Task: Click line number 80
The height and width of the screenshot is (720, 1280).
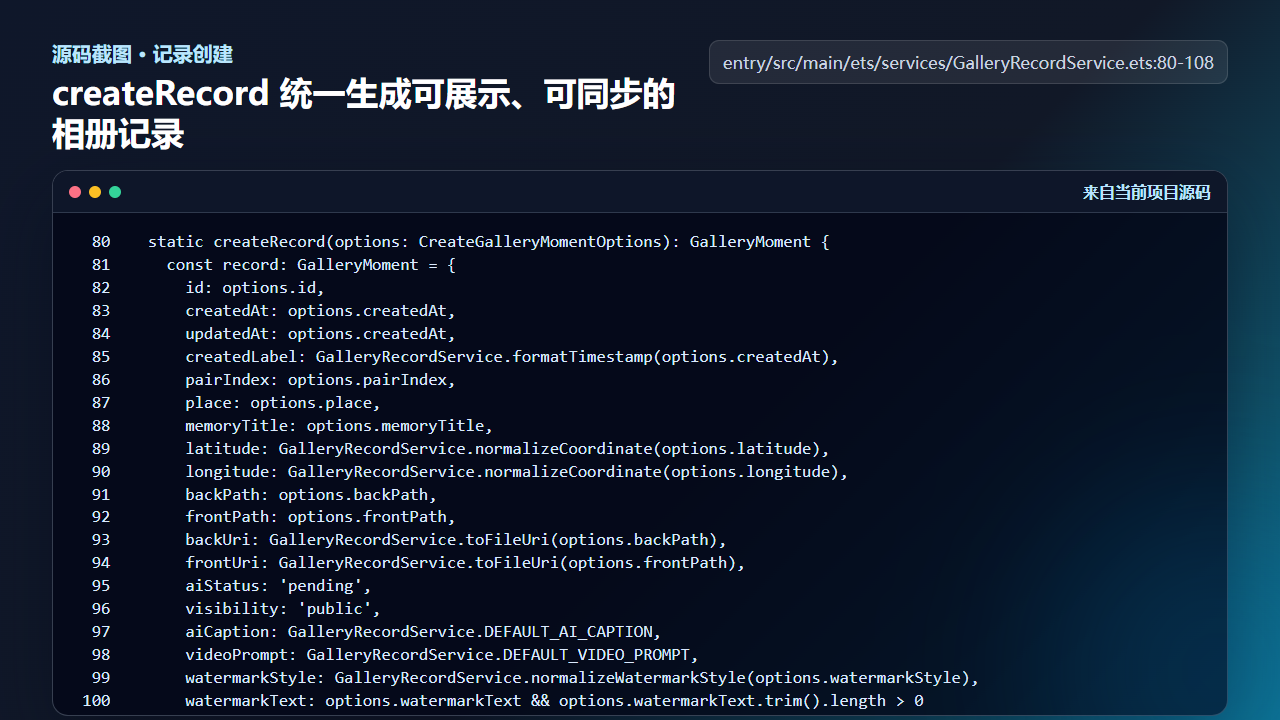Action: tap(100, 242)
